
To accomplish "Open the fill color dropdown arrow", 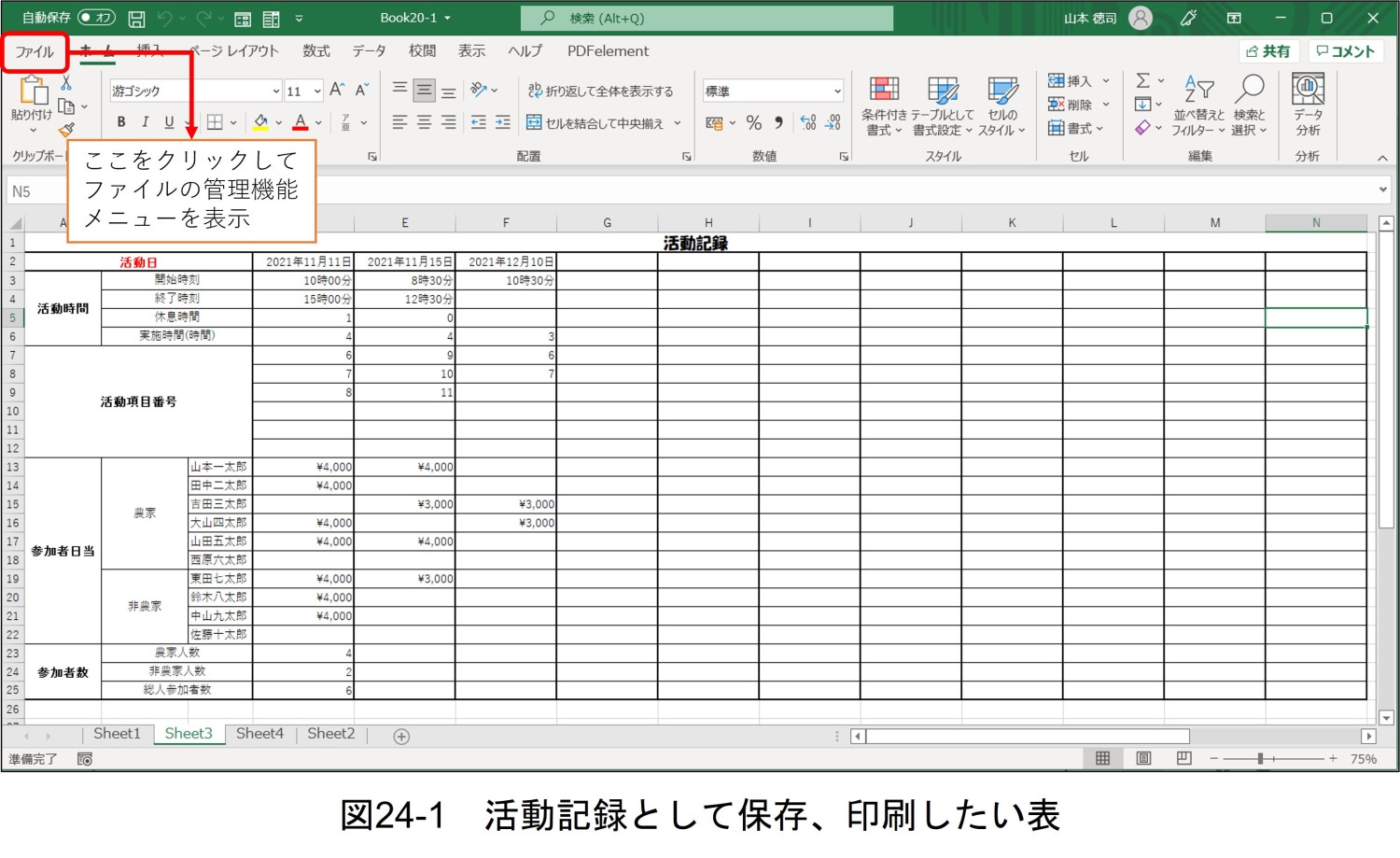I will coord(278,122).
